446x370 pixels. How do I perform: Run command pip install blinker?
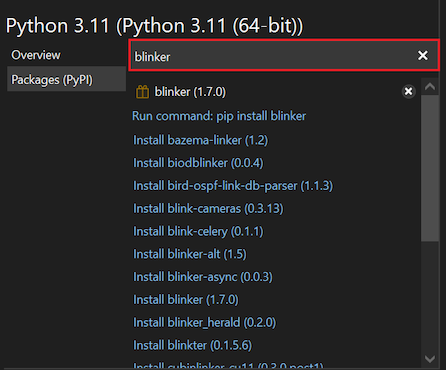pos(219,116)
